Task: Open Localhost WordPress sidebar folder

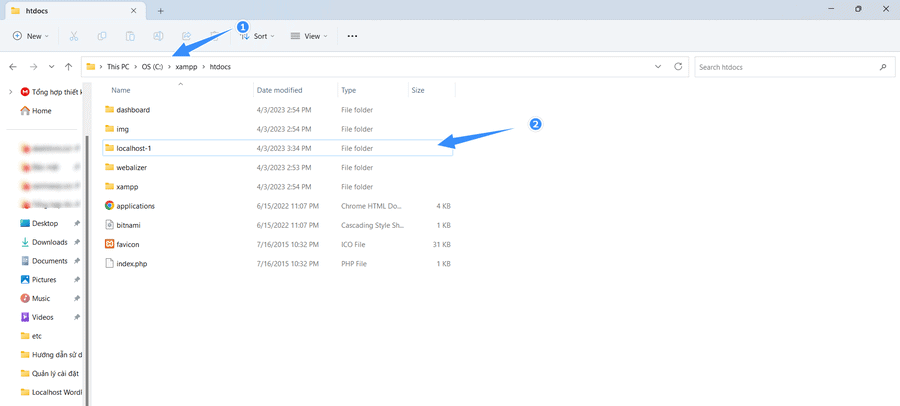Action: click(x=51, y=392)
